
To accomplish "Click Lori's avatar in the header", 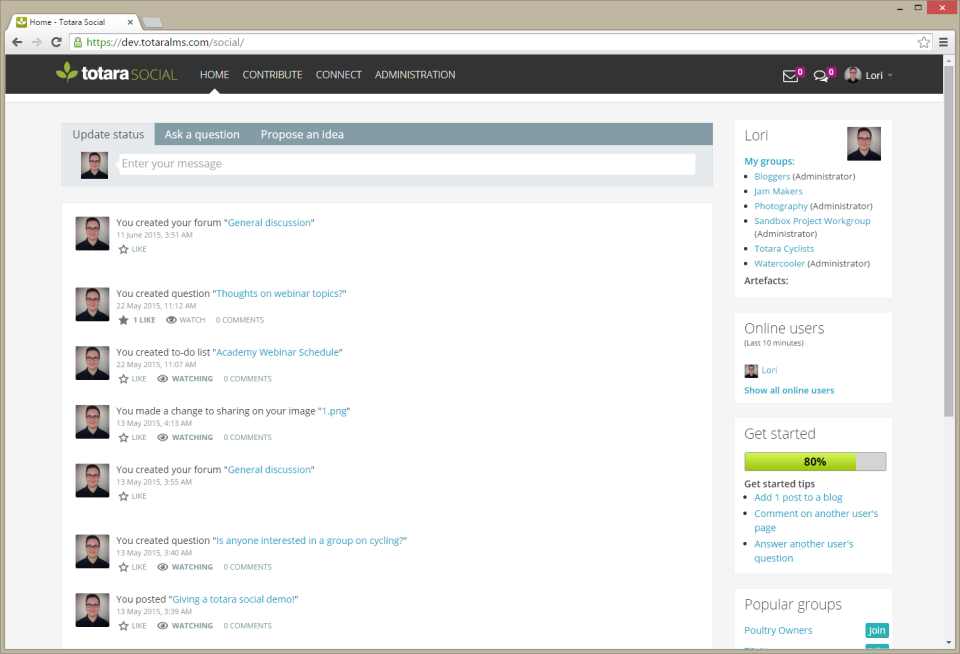I will point(852,75).
